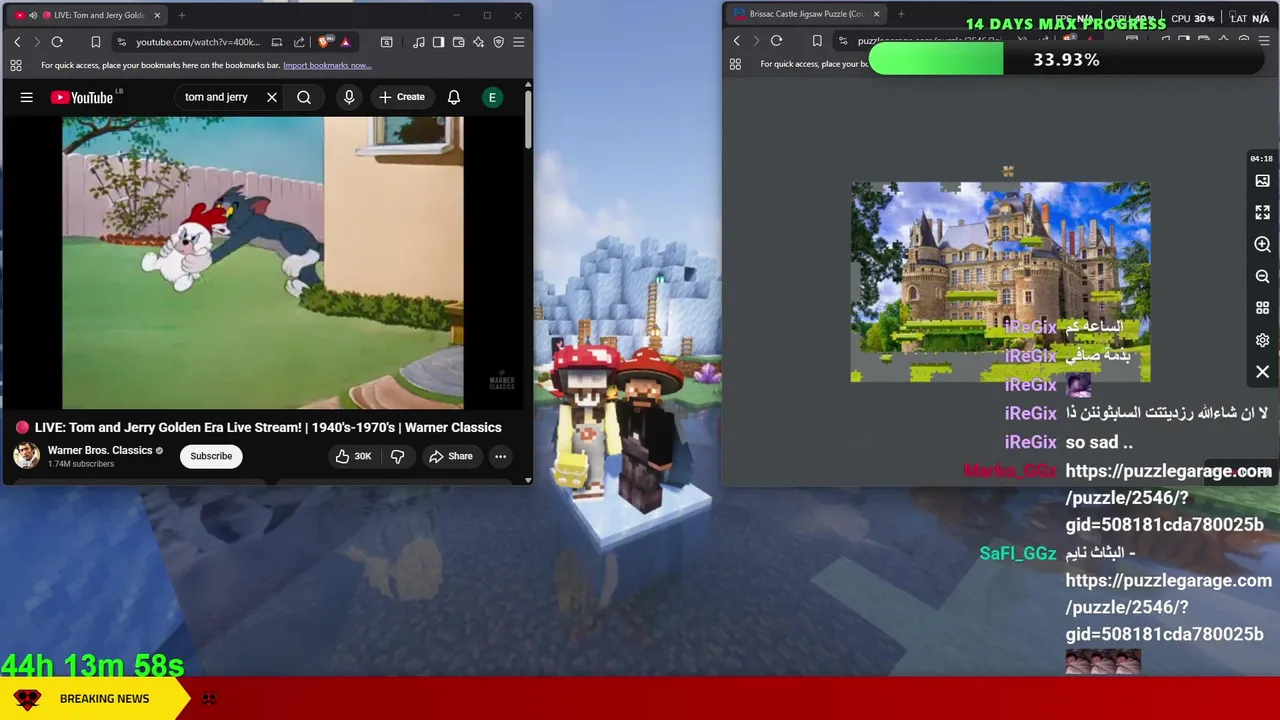Open the YouTube hamburger guide menu
Image resolution: width=1280 pixels, height=720 pixels.
(27, 97)
